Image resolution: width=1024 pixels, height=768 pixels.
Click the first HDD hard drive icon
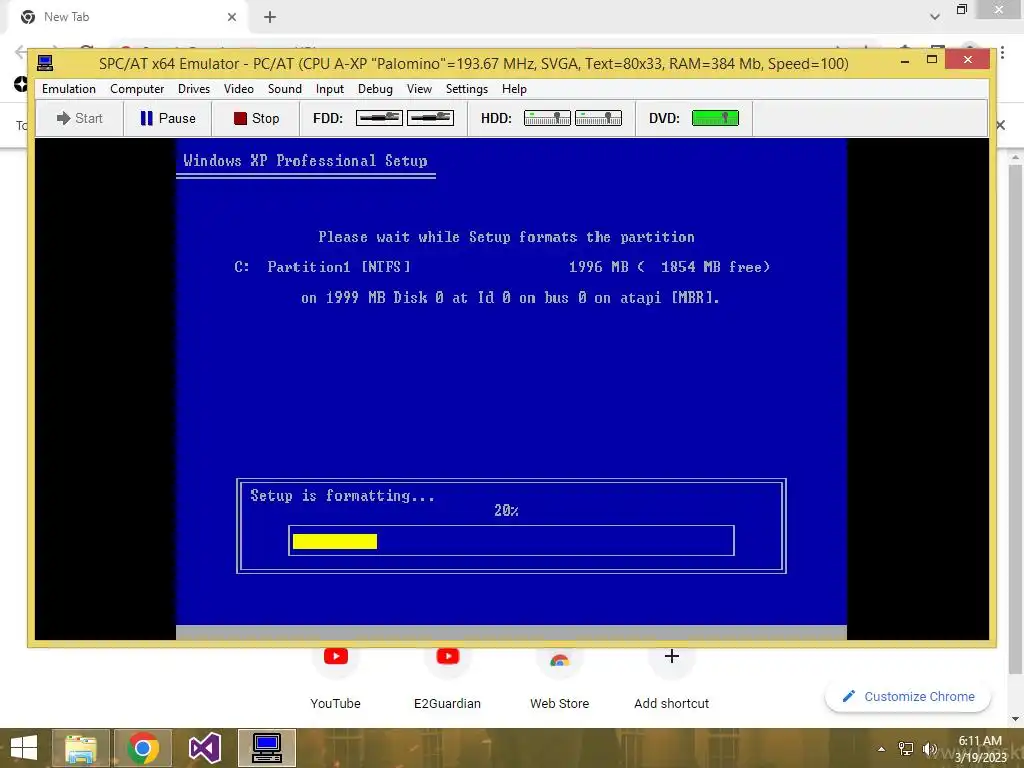[547, 118]
